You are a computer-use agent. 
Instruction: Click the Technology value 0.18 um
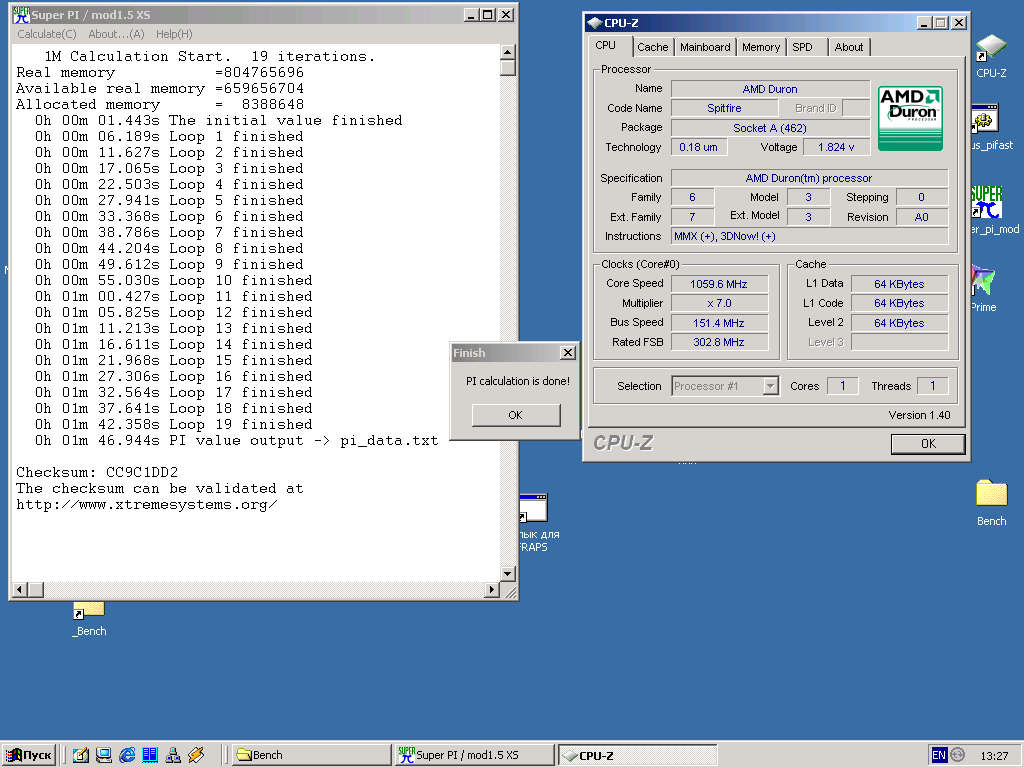[698, 147]
